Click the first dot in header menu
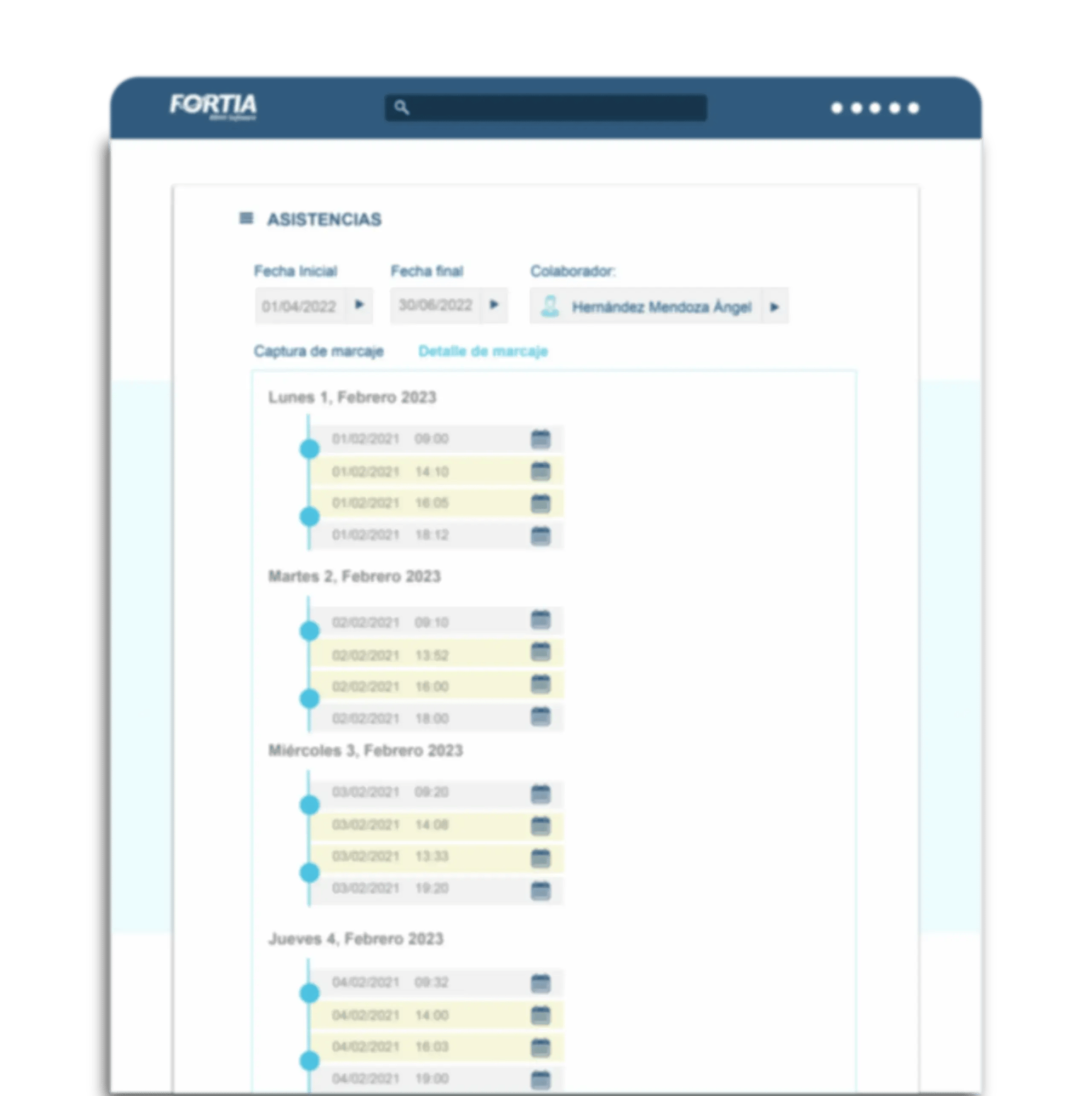 click(x=836, y=108)
